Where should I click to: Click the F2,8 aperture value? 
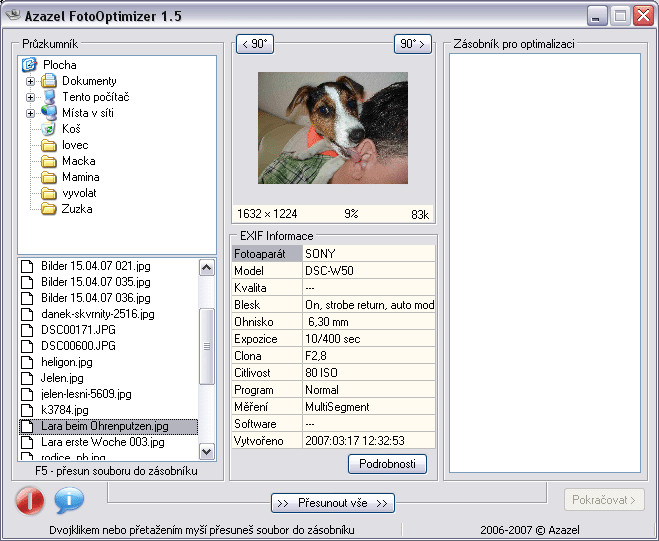click(369, 356)
